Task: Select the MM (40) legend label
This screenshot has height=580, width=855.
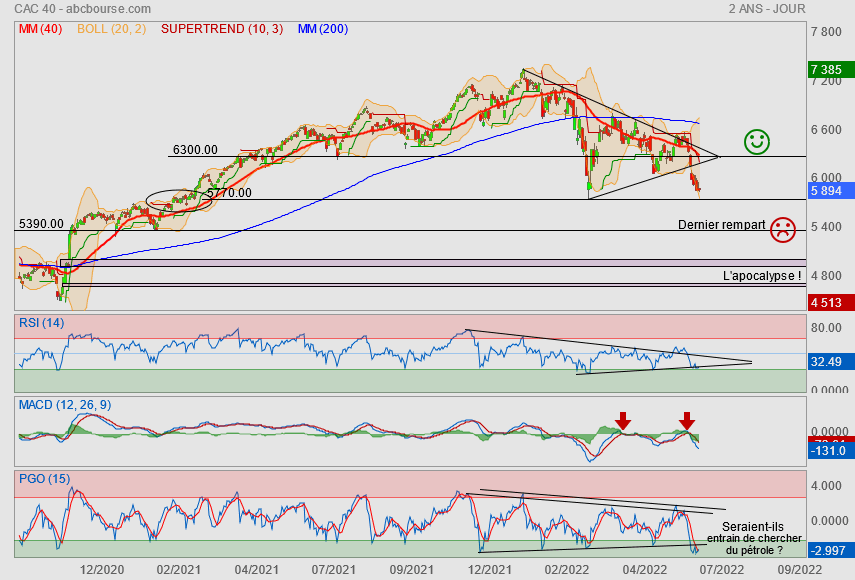Action: click(41, 29)
